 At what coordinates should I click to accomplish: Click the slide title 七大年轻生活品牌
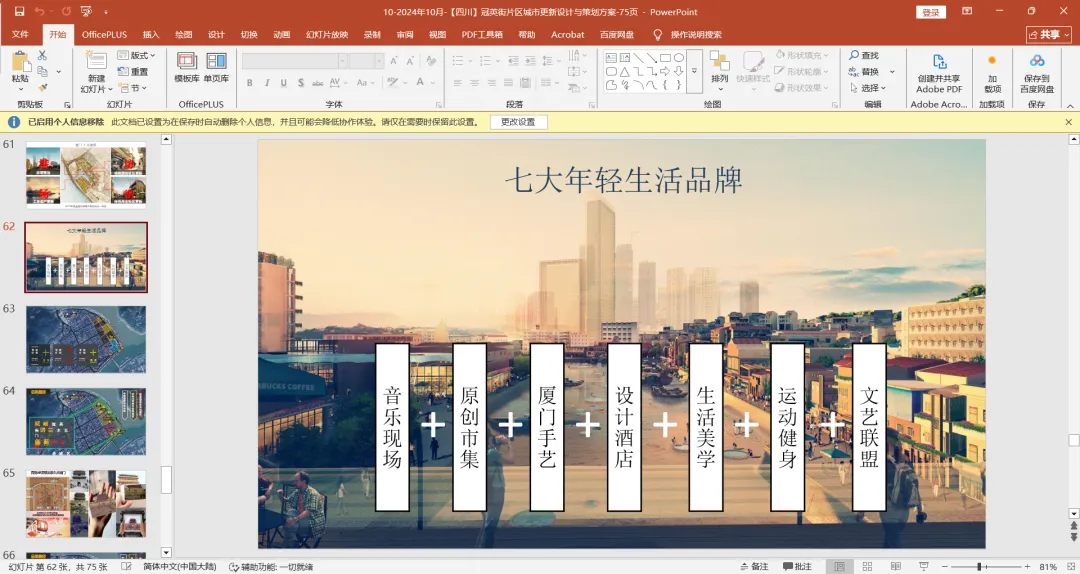pyautogui.click(x=623, y=181)
